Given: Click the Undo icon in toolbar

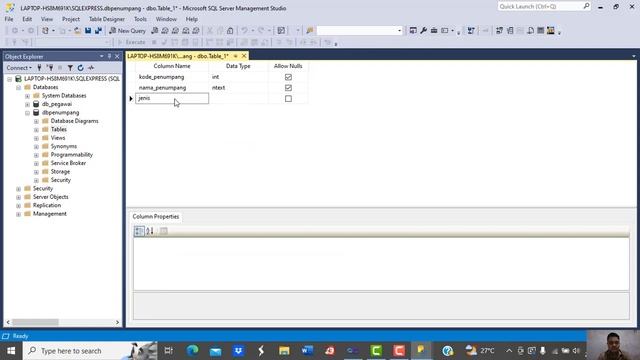Looking at the screenshot, I should (244, 31).
